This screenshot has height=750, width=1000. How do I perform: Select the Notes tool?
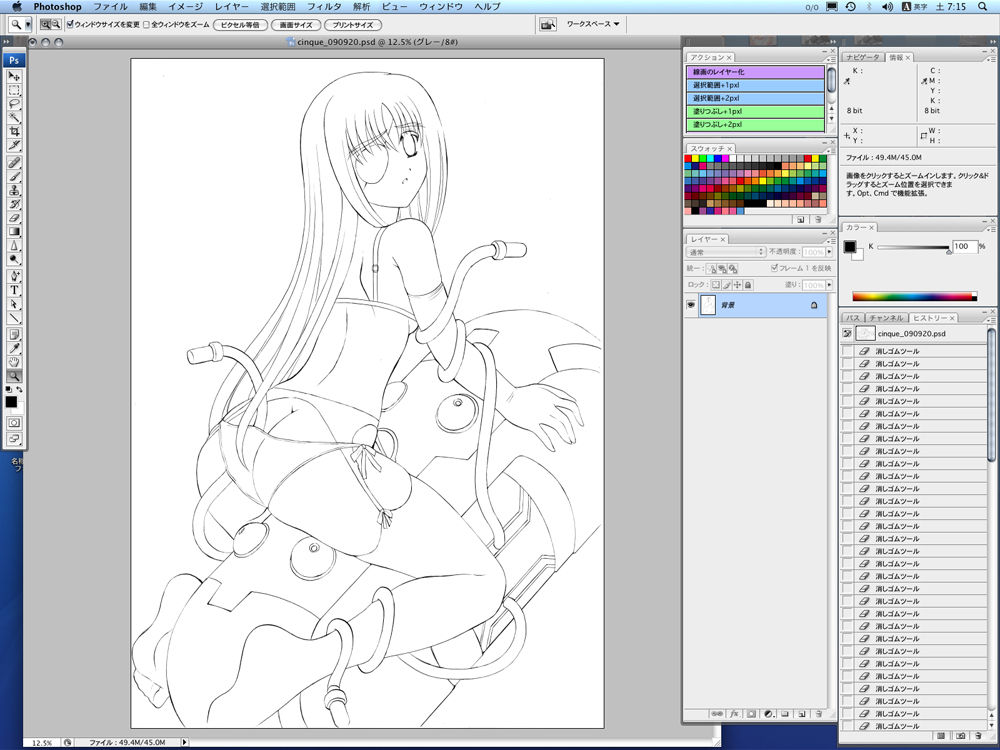pyautogui.click(x=14, y=334)
